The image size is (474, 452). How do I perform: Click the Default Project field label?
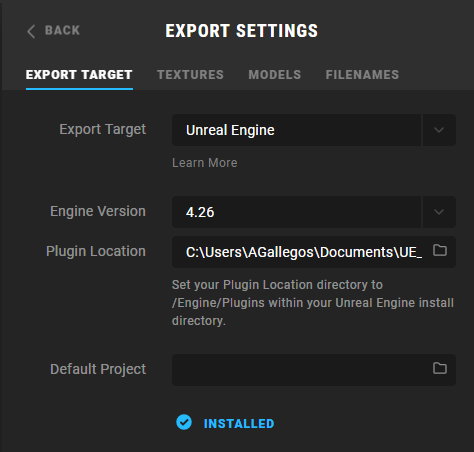pos(98,369)
